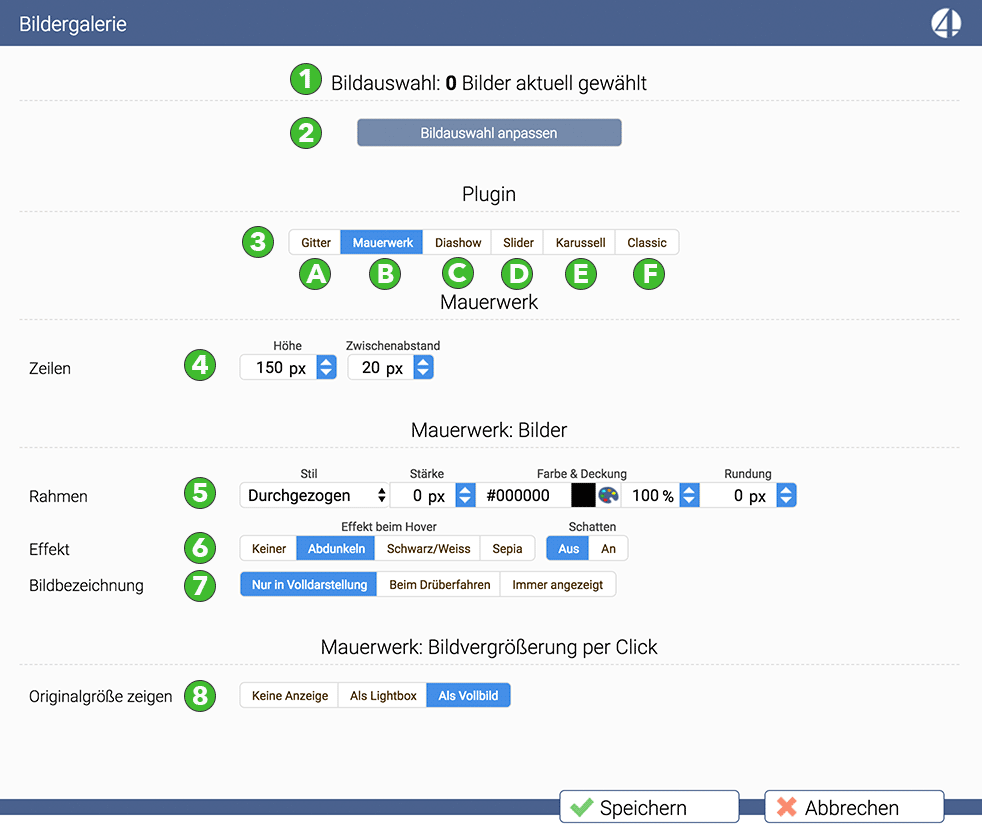Click the #000000 hex color field
982x831 pixels.
pyautogui.click(x=522, y=495)
